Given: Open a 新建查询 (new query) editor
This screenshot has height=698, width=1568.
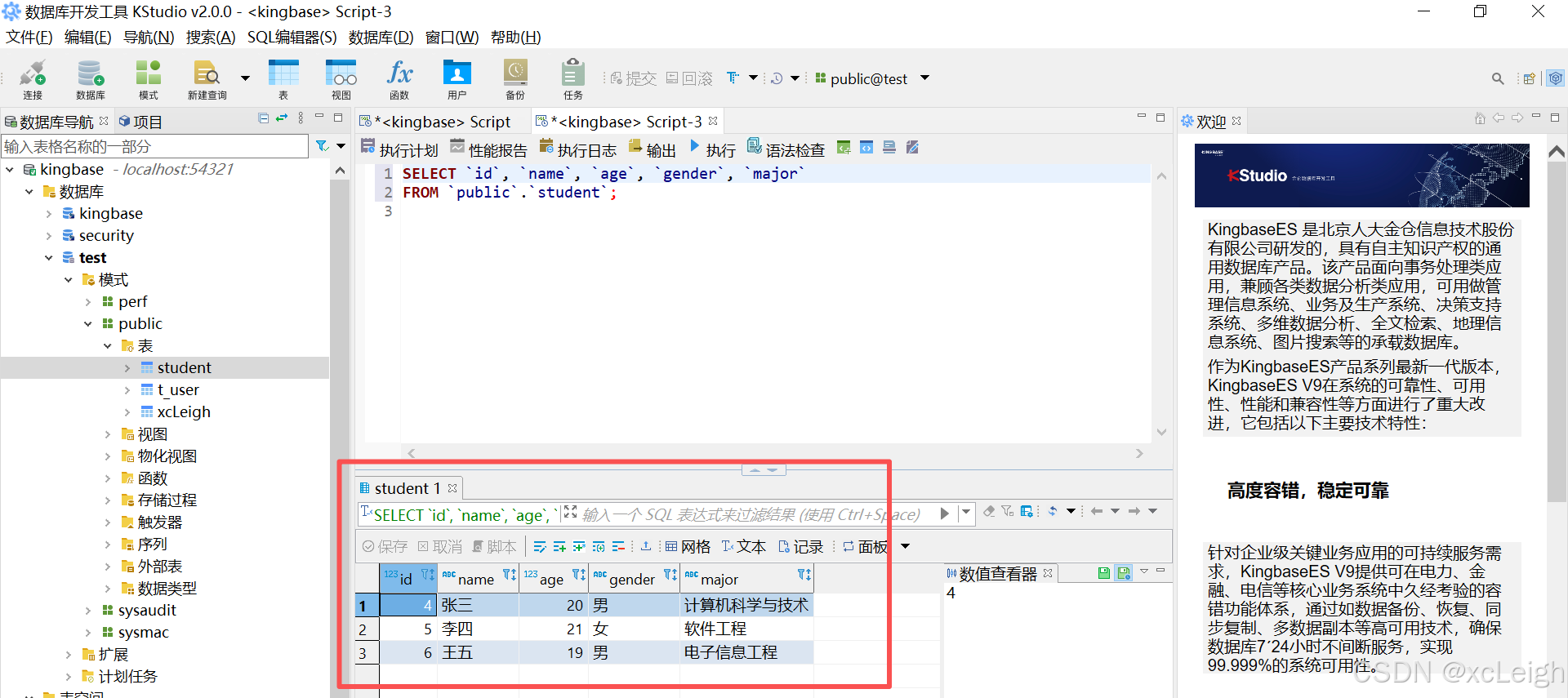Looking at the screenshot, I should [x=207, y=79].
